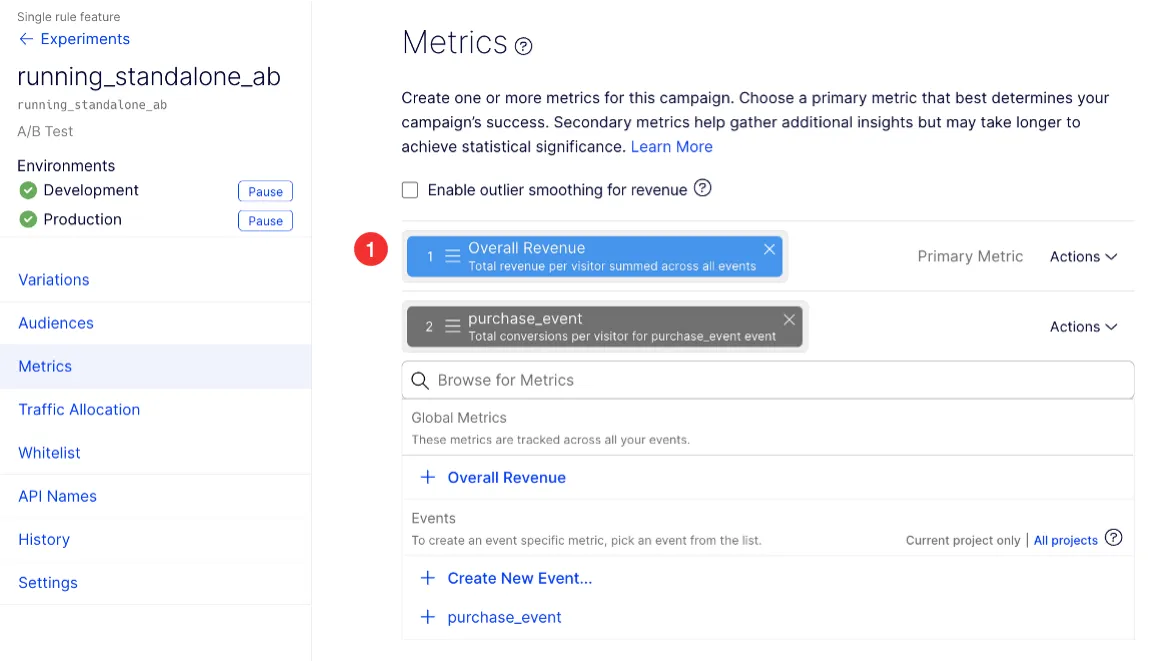Add the Overall Revenue global metric

pos(506,478)
